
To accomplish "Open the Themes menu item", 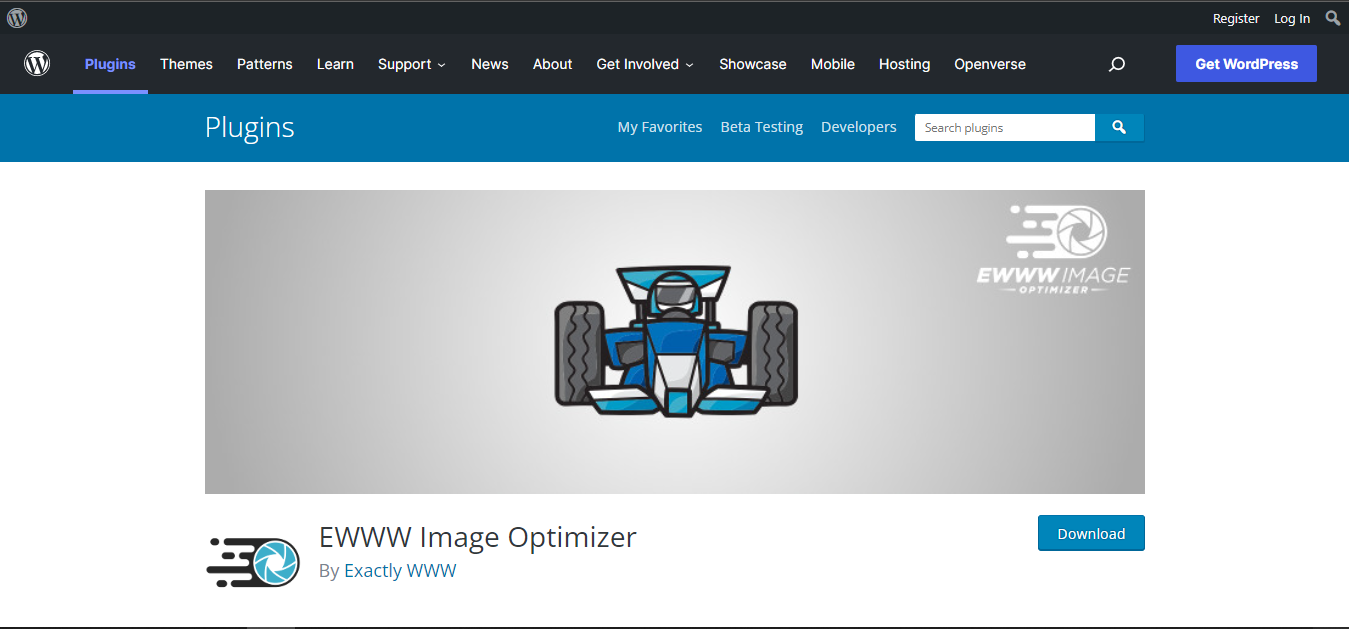I will 186,64.
